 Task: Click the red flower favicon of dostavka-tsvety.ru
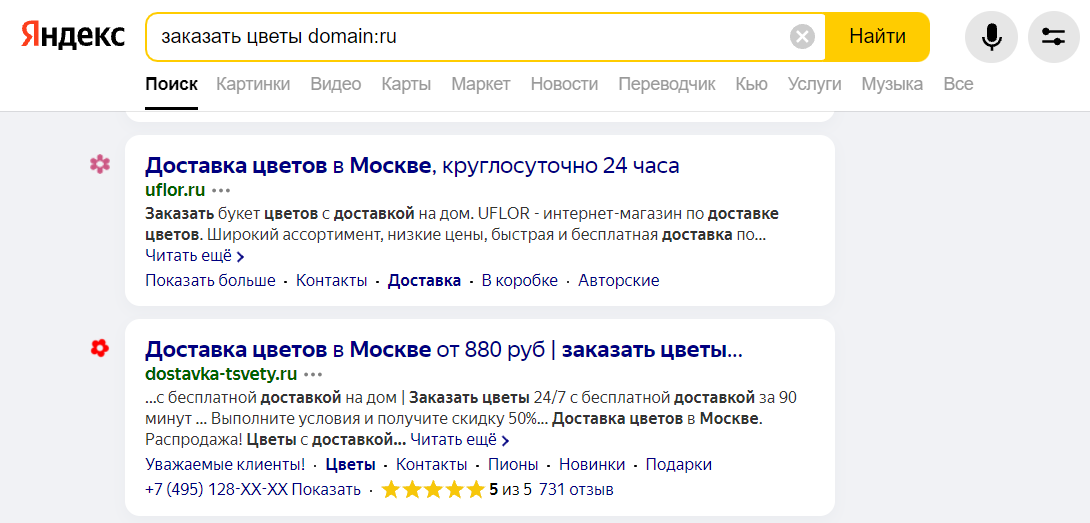point(100,348)
